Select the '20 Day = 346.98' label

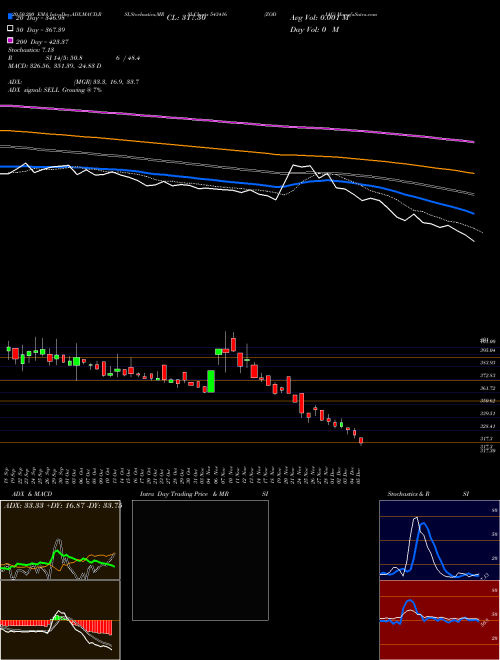(x=40, y=18)
